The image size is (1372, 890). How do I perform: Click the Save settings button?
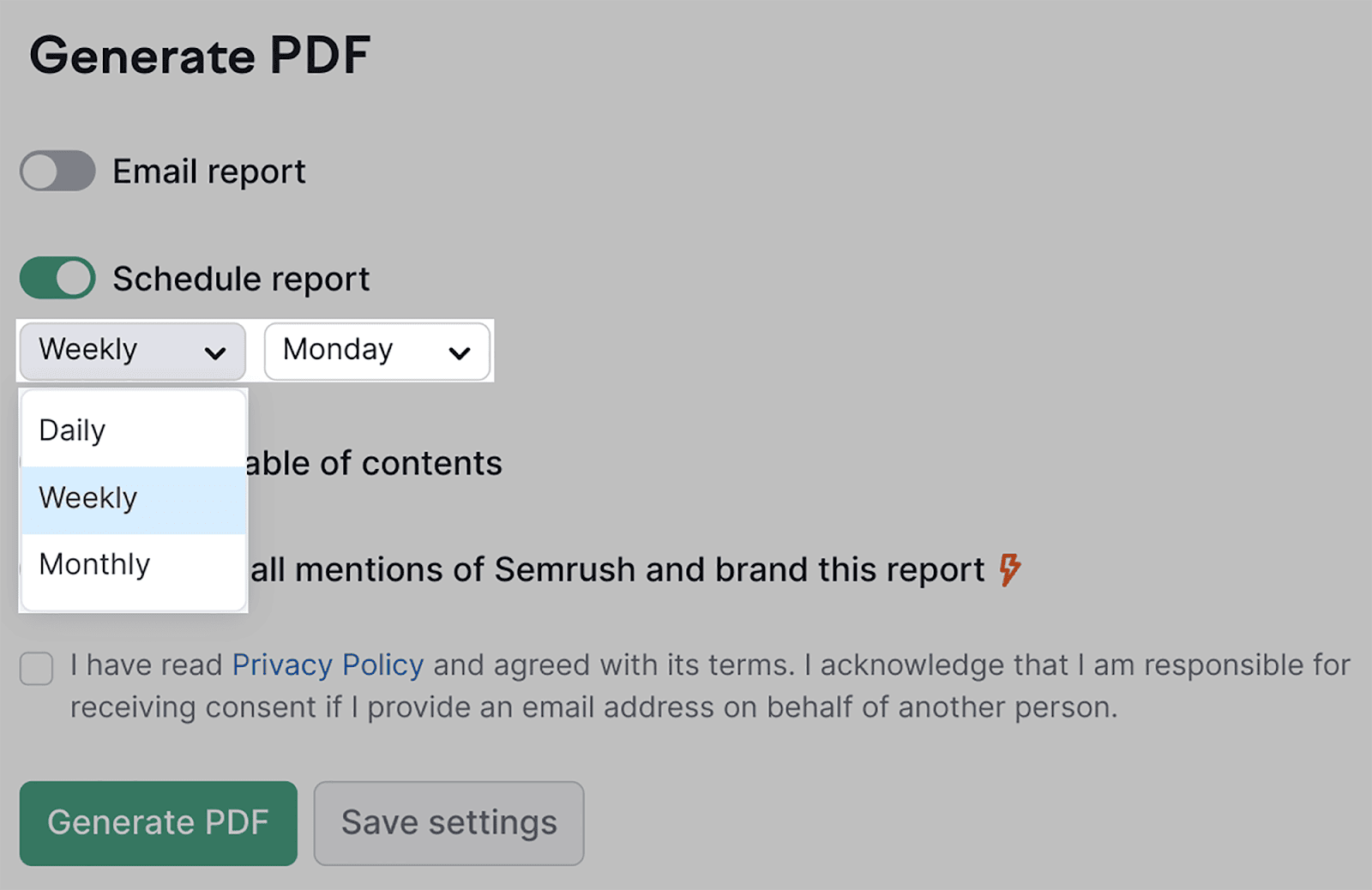click(448, 822)
